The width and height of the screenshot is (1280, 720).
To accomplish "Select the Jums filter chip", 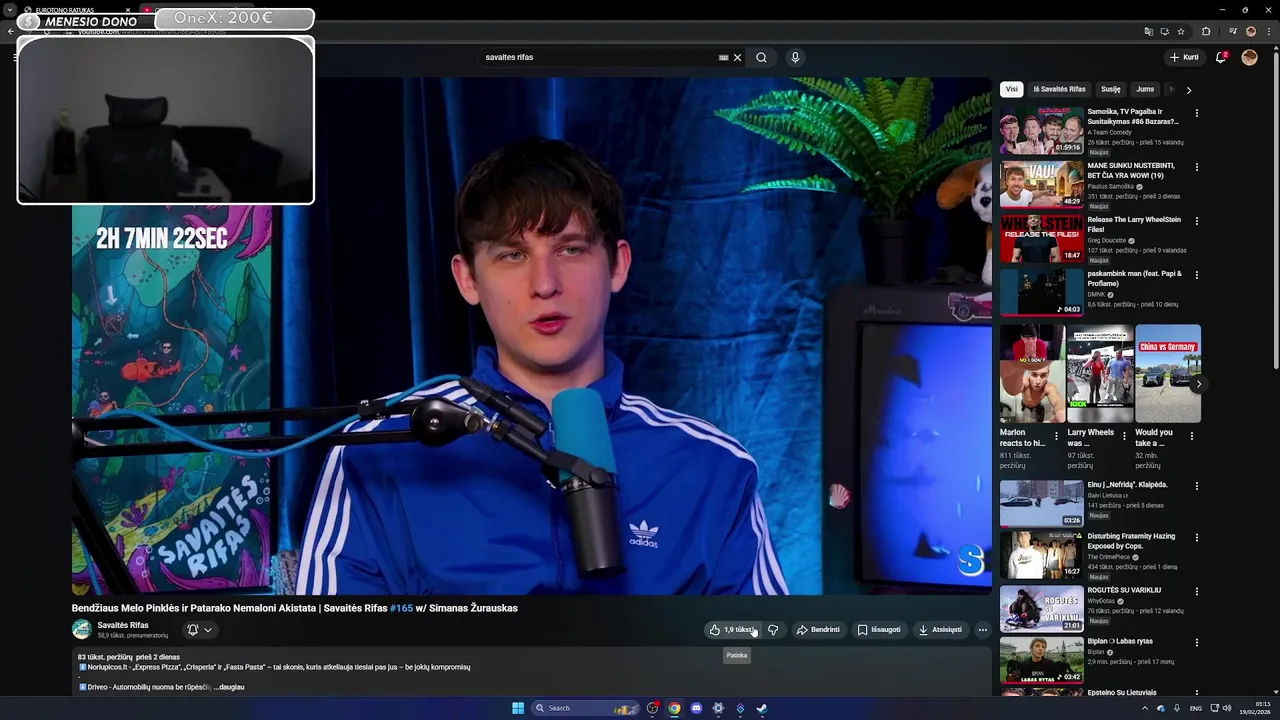I will tap(1145, 89).
